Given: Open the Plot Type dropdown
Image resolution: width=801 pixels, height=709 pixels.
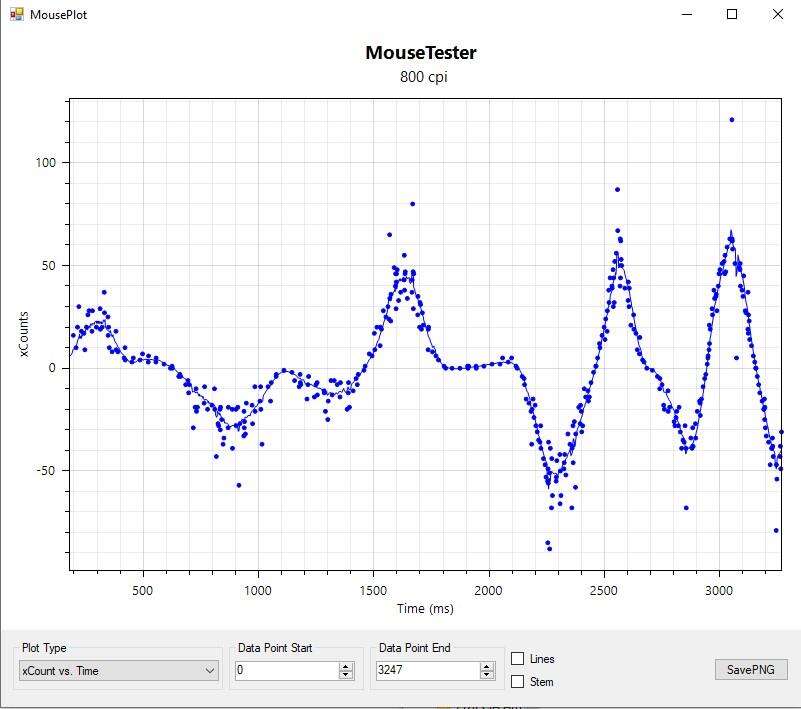Looking at the screenshot, I should click(x=119, y=671).
